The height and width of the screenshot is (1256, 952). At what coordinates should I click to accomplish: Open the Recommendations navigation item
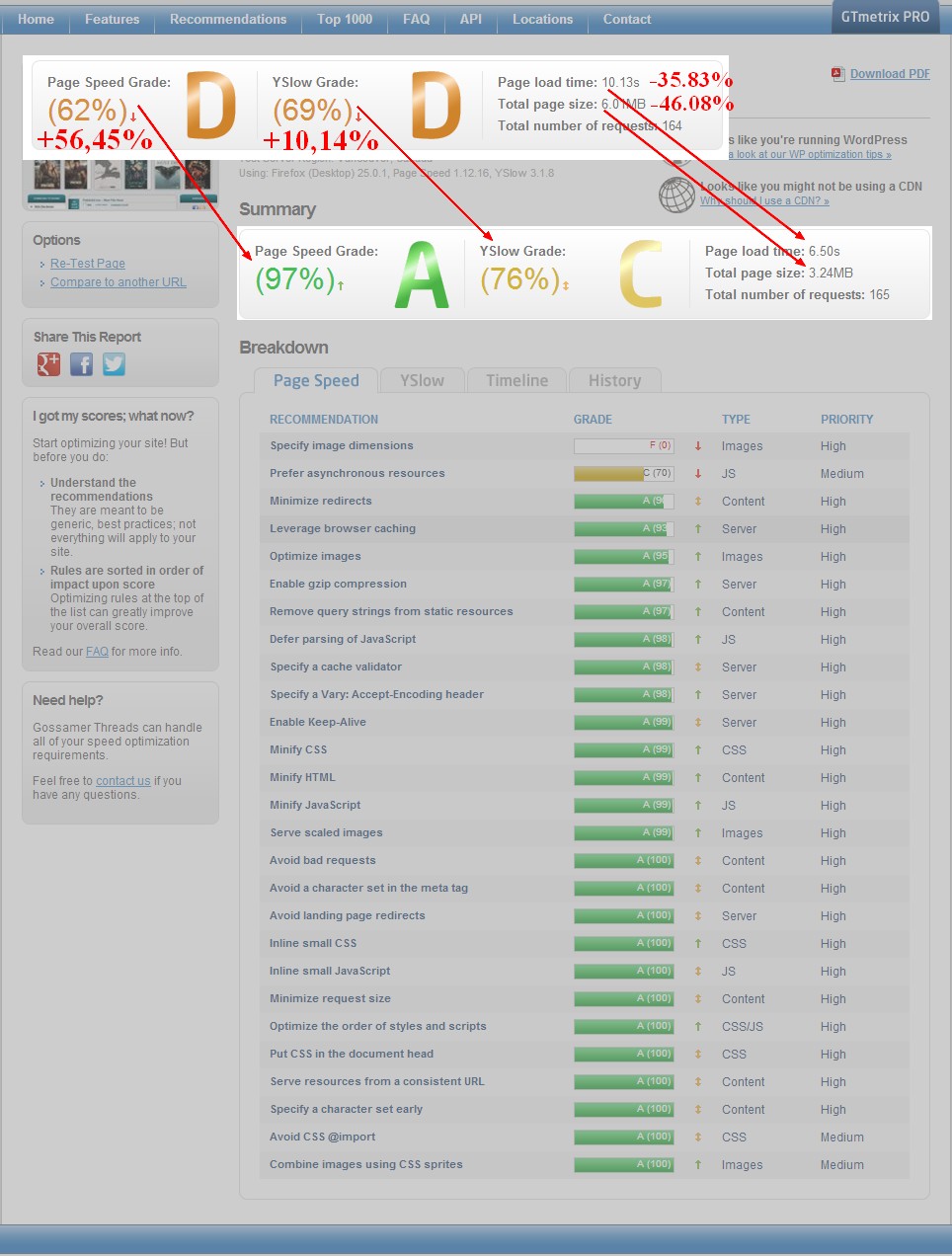coord(228,19)
